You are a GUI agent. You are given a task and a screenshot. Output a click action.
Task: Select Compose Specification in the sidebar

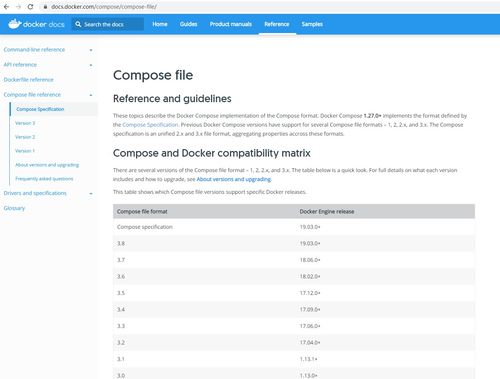[40, 109]
